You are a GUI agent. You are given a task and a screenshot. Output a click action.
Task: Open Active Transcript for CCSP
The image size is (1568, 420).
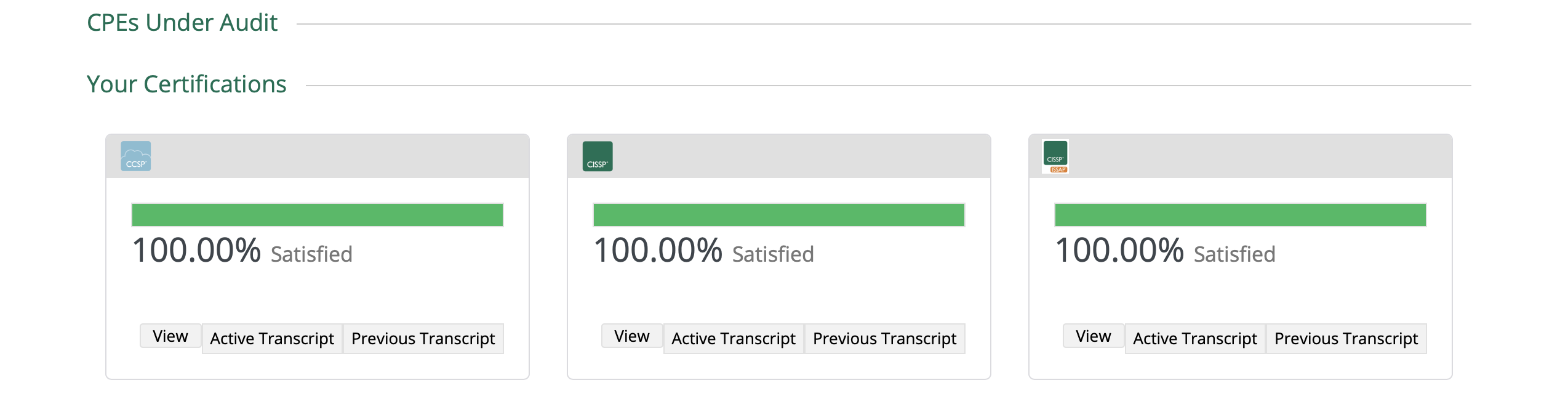click(272, 339)
